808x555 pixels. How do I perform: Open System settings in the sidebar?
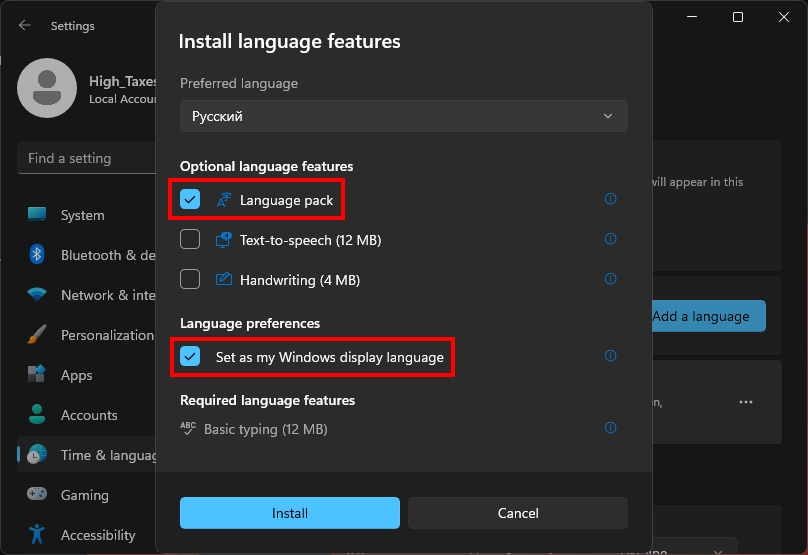[82, 215]
